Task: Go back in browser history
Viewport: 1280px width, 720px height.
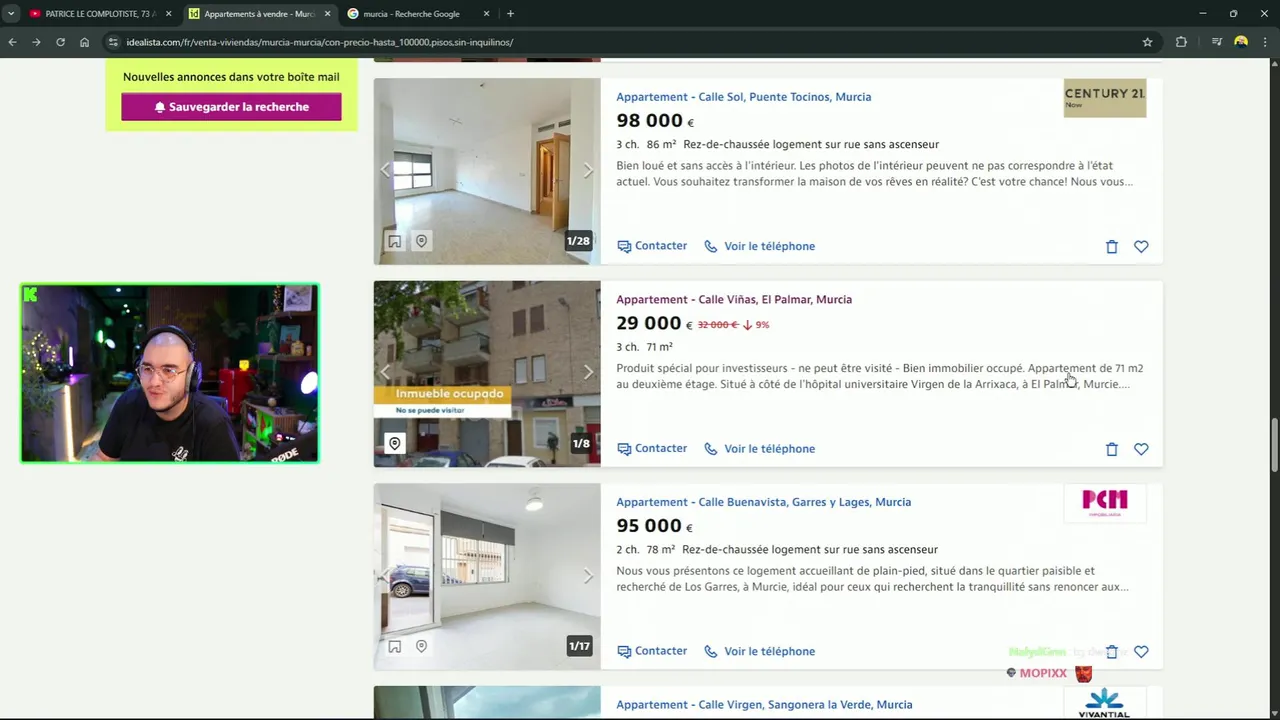Action: tap(12, 42)
